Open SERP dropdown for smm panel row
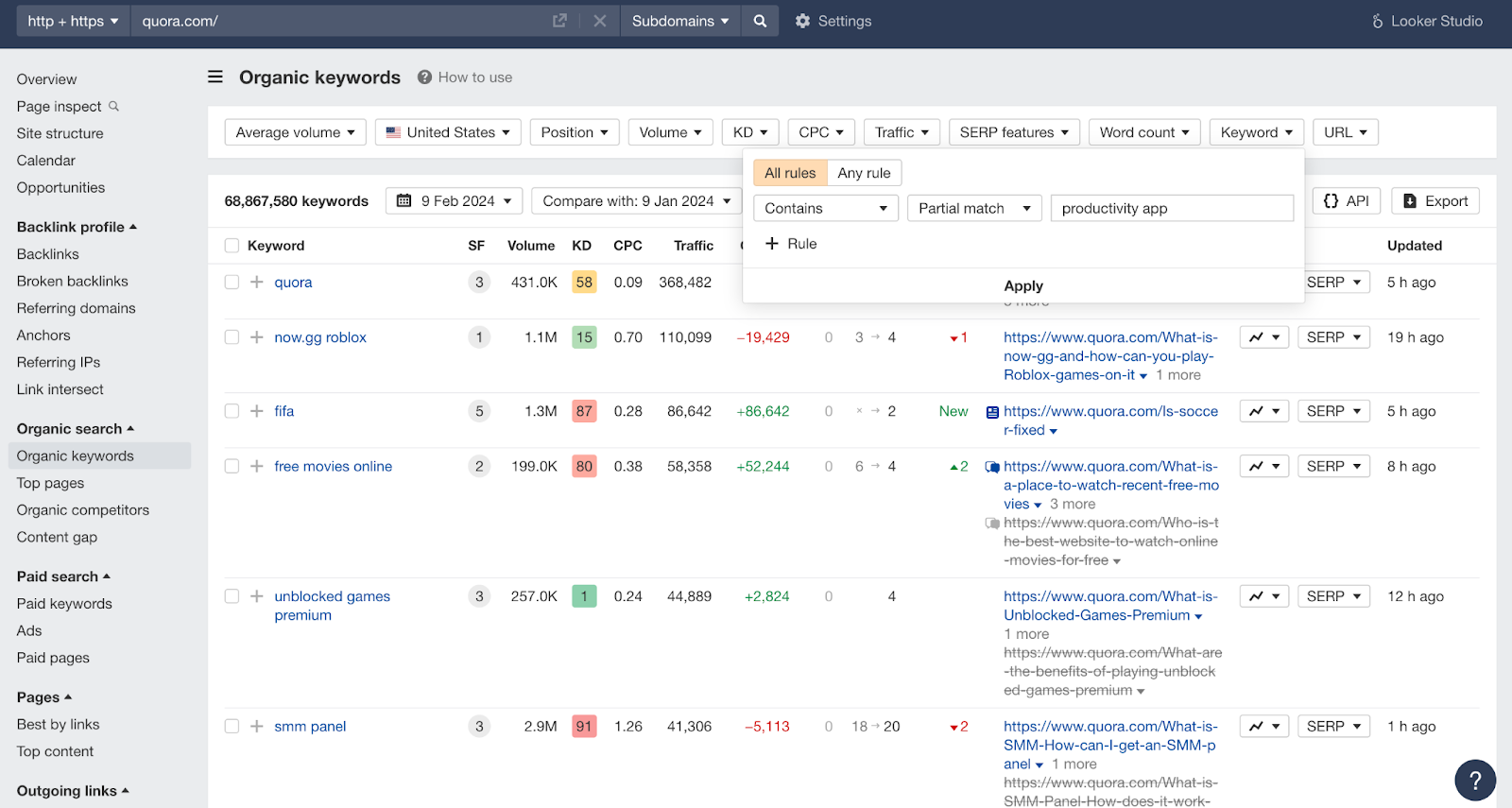The width and height of the screenshot is (1512, 808). tap(1333, 727)
